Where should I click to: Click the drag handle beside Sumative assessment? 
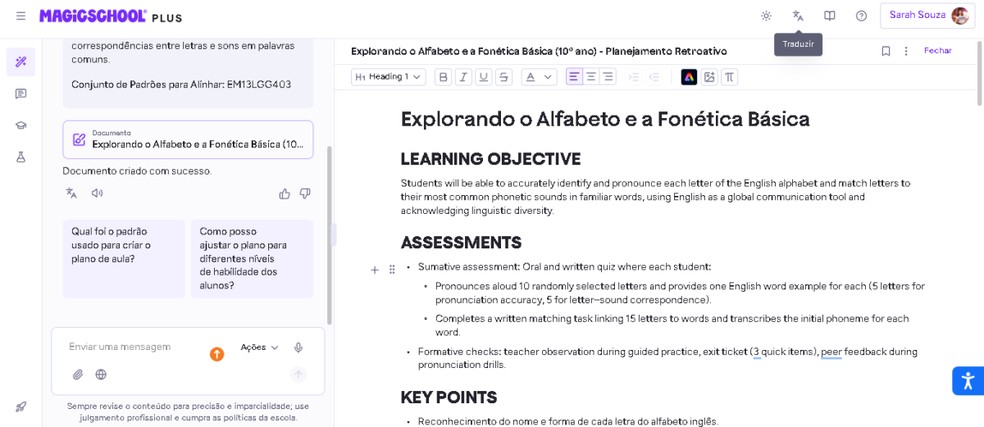(x=392, y=270)
